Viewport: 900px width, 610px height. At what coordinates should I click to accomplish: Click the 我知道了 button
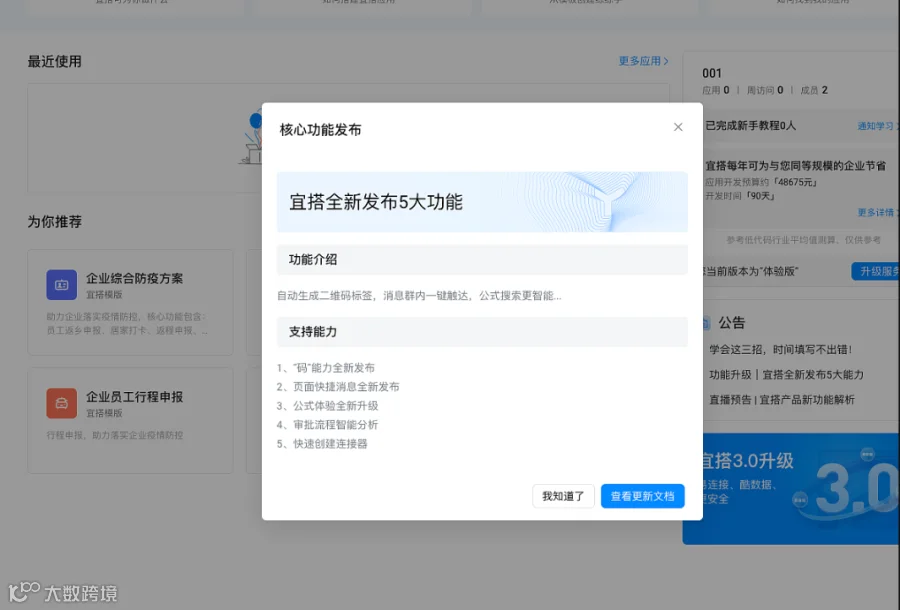tap(563, 496)
